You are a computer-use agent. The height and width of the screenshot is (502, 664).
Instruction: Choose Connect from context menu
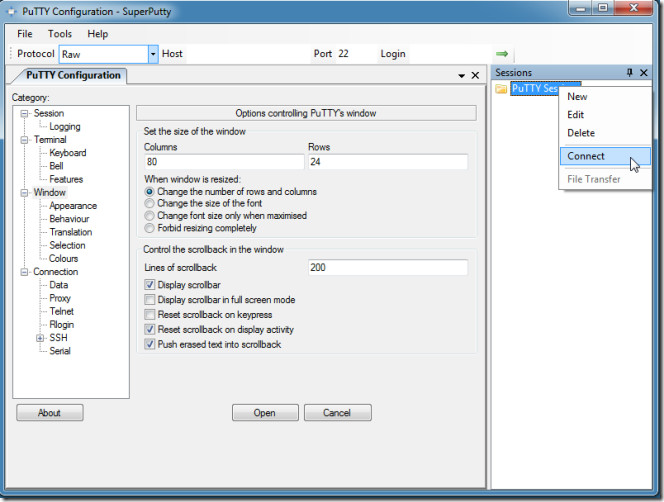[605, 156]
